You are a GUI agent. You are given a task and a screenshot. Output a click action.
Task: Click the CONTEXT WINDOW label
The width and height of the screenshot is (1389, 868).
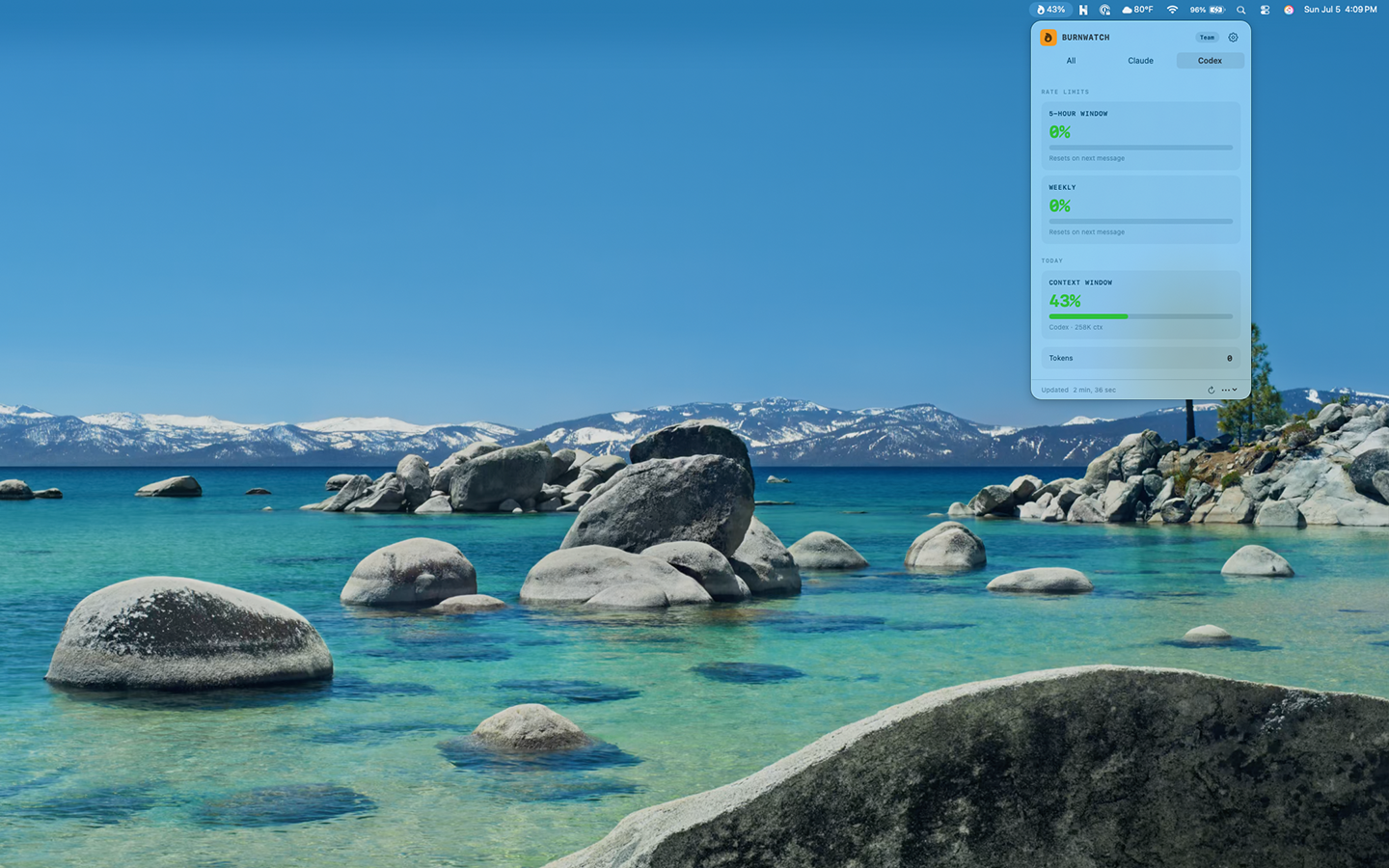pyautogui.click(x=1080, y=283)
